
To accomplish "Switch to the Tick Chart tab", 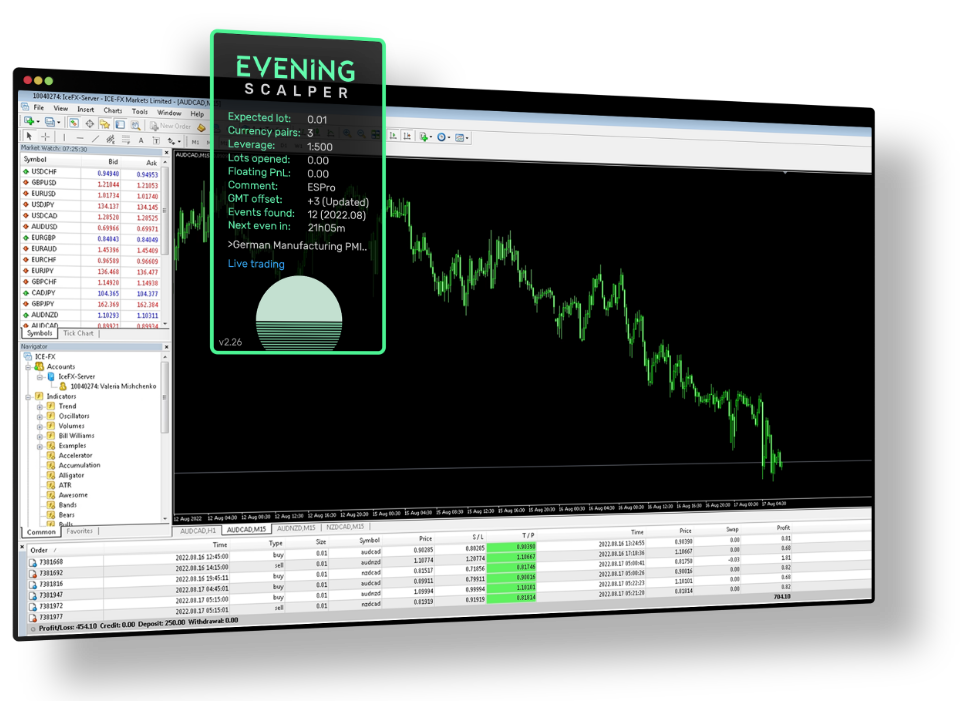I will click(x=78, y=333).
